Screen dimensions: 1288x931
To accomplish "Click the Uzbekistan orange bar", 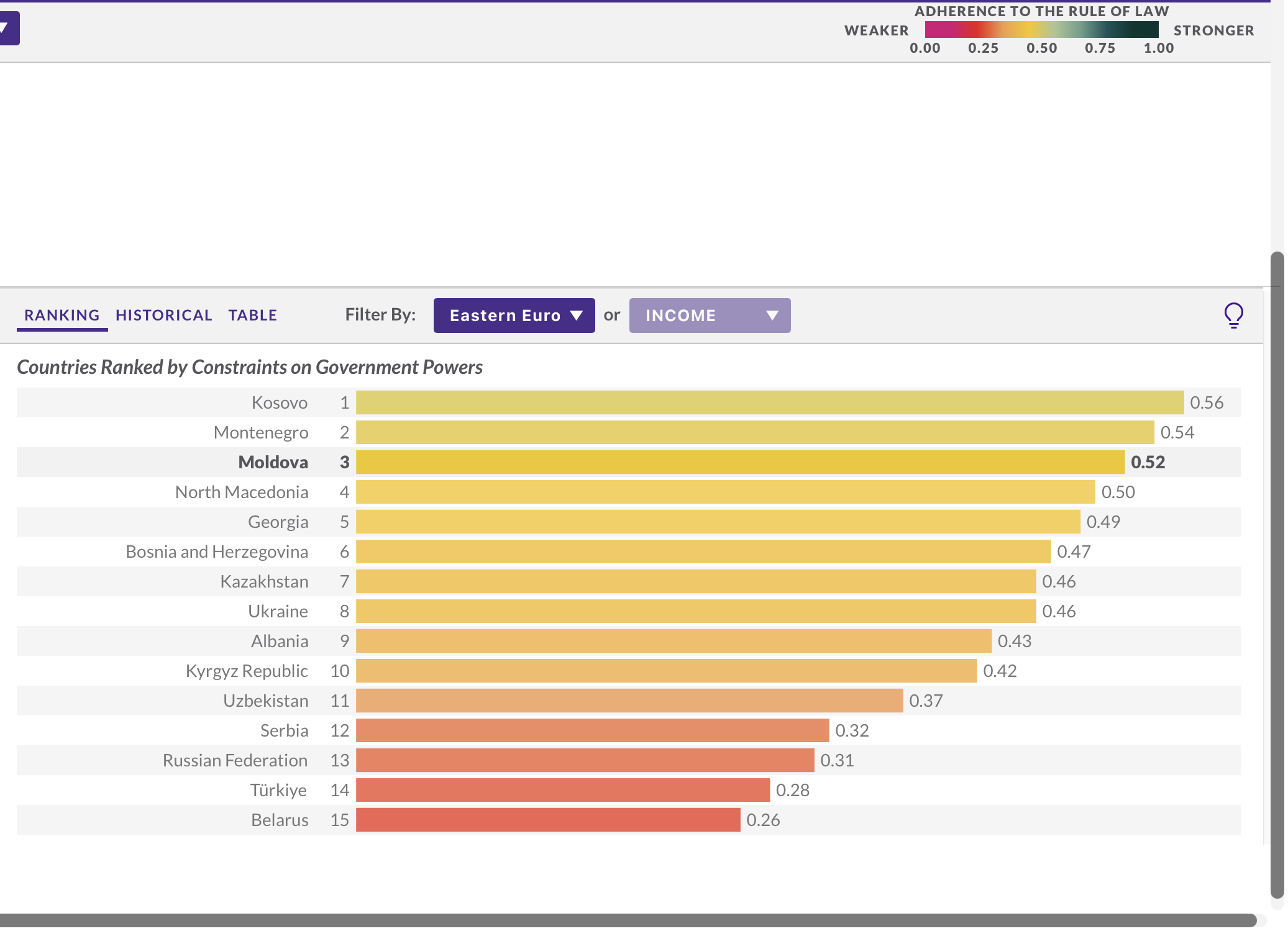I will pos(629,701).
